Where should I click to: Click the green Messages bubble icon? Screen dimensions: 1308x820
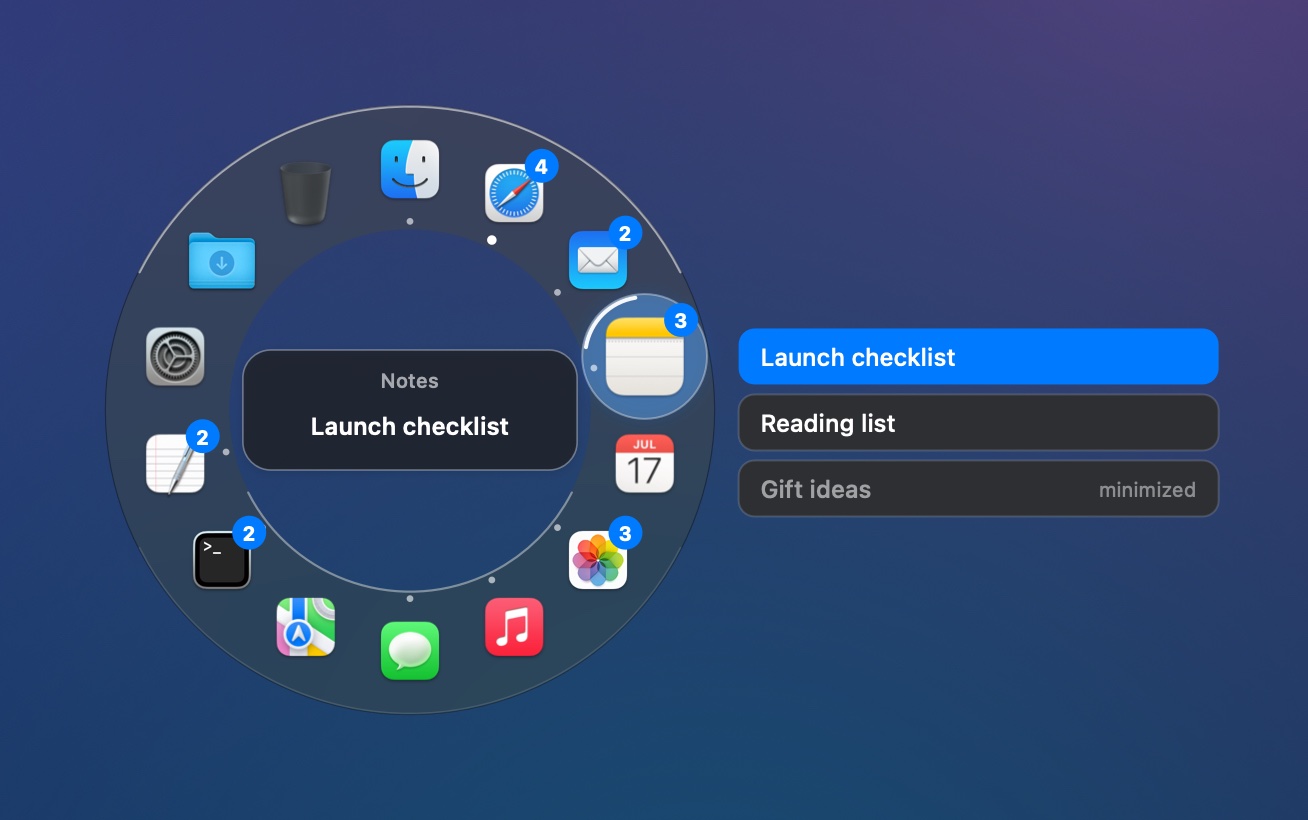coord(410,651)
